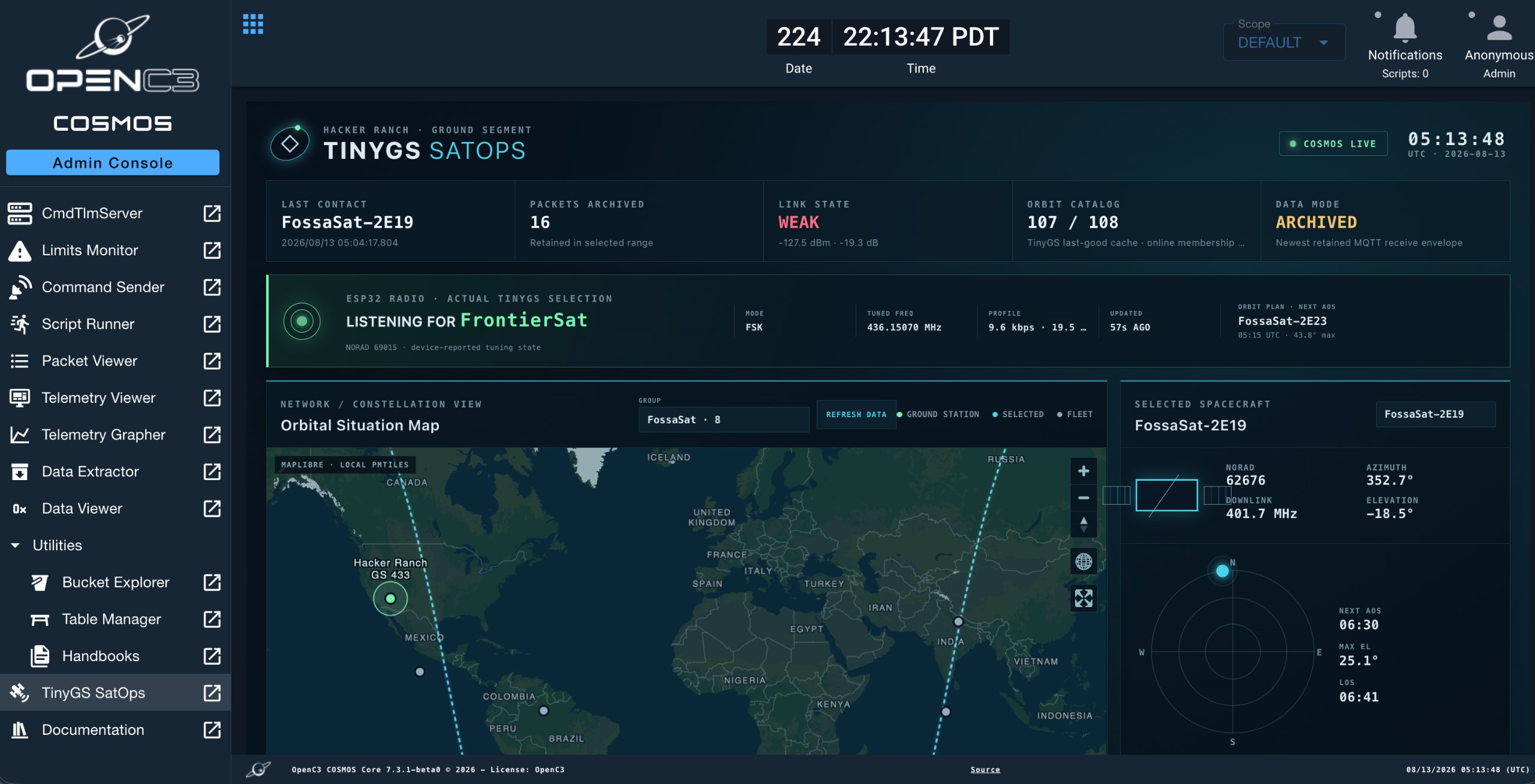
Task: Click the satellite marker over India
Action: (x=958, y=622)
